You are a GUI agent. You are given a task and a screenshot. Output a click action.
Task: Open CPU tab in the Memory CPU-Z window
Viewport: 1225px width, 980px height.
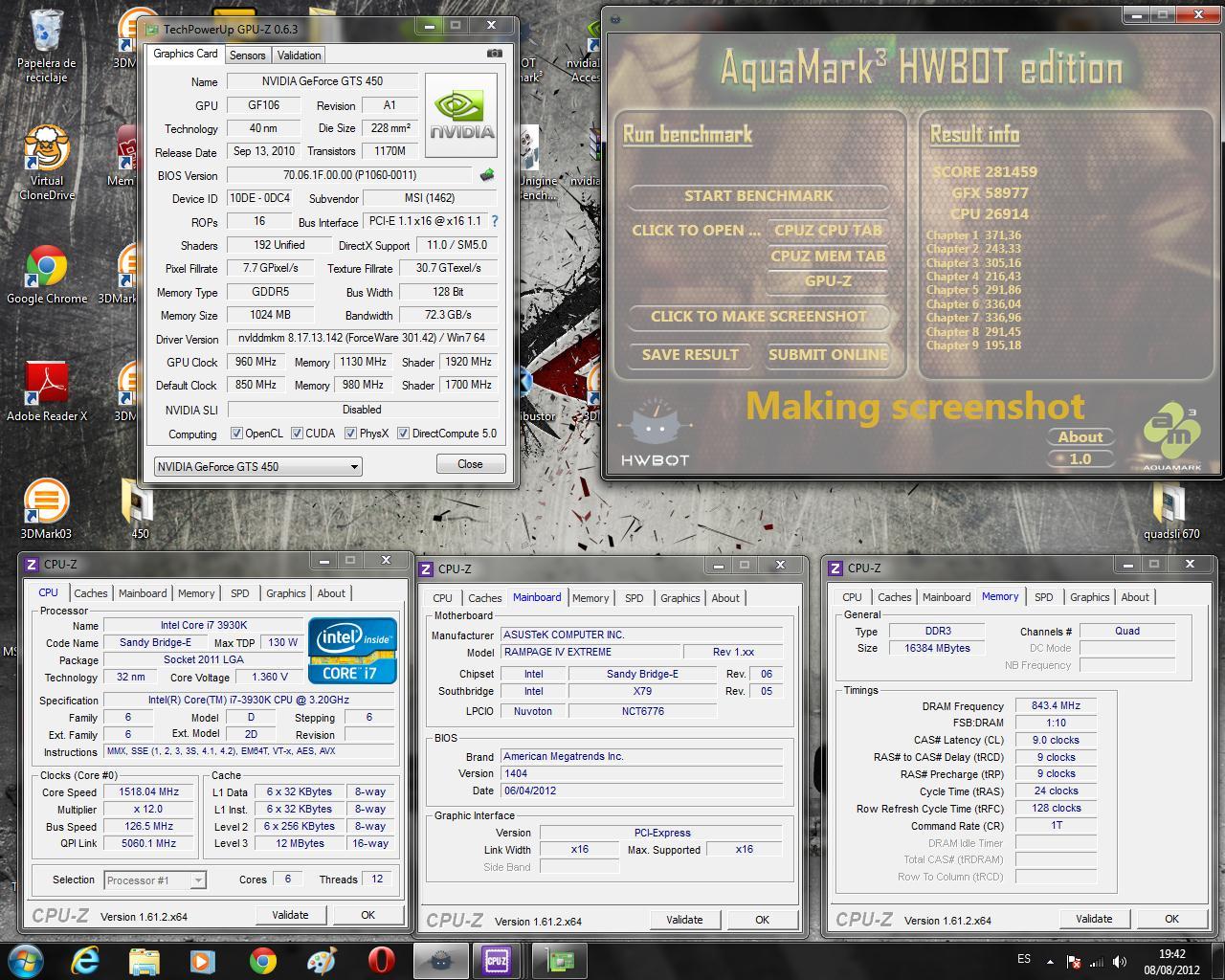click(853, 597)
